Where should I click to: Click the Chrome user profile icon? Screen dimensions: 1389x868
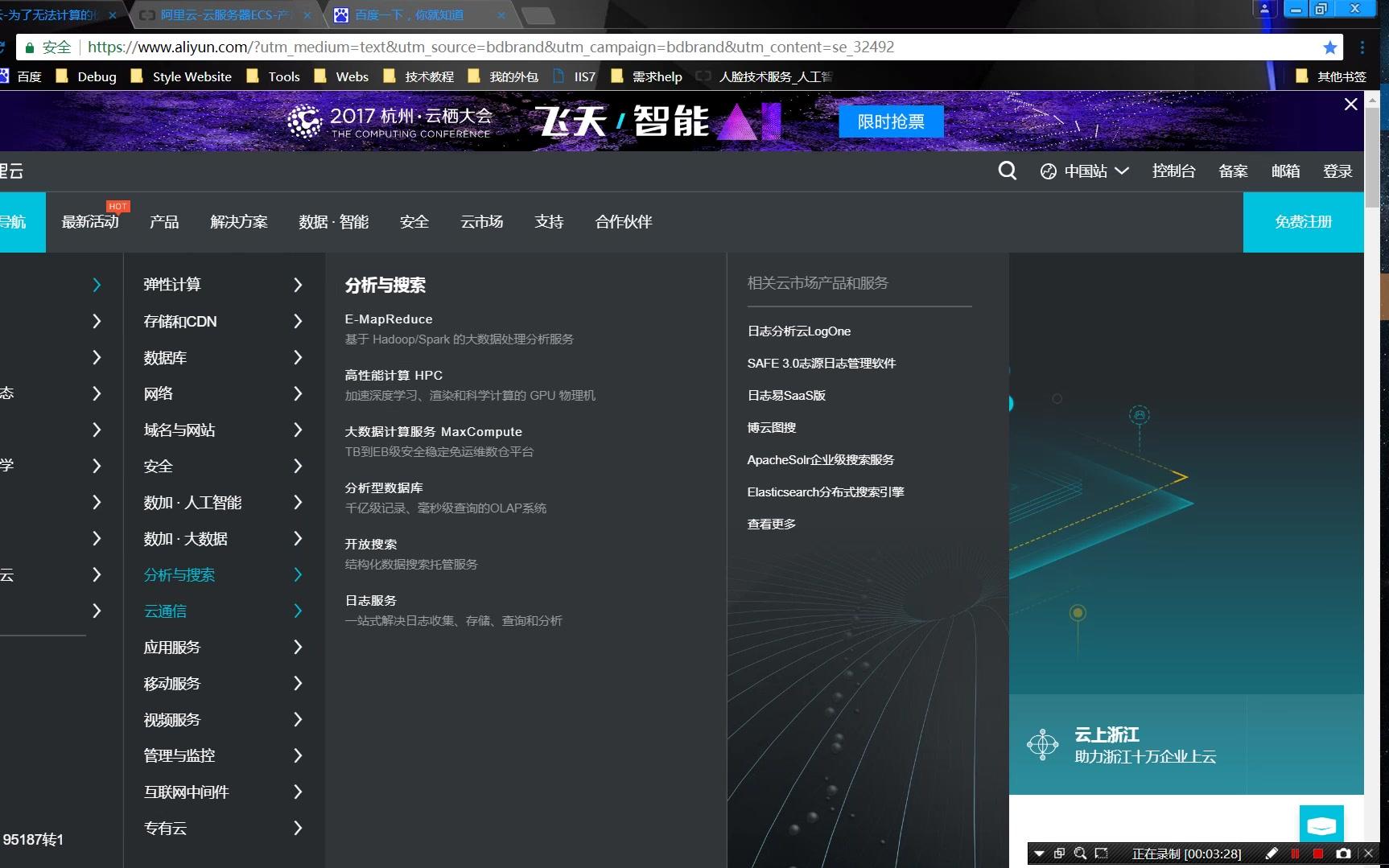tap(1264, 9)
